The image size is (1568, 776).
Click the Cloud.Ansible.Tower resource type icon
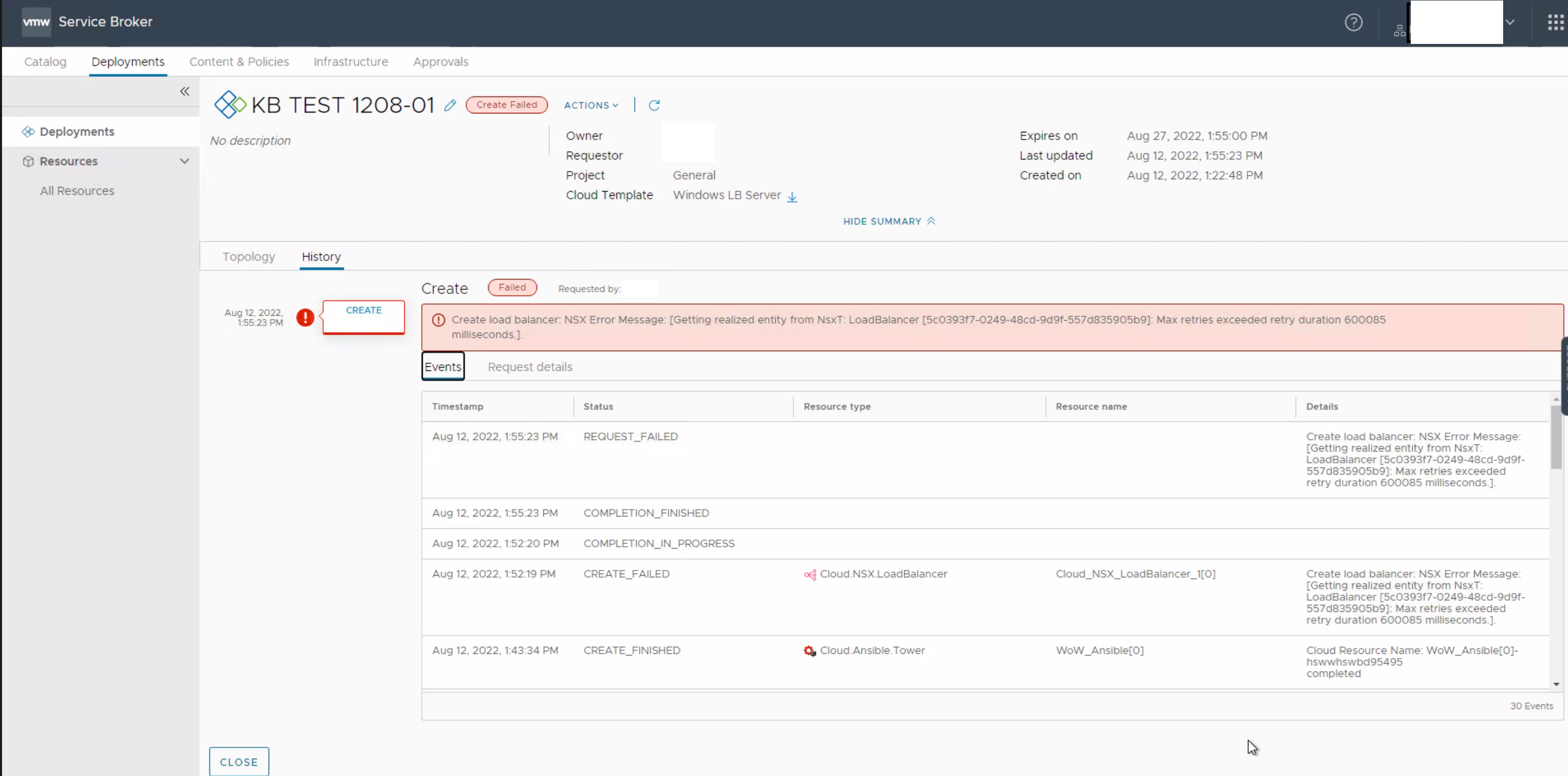tap(810, 651)
